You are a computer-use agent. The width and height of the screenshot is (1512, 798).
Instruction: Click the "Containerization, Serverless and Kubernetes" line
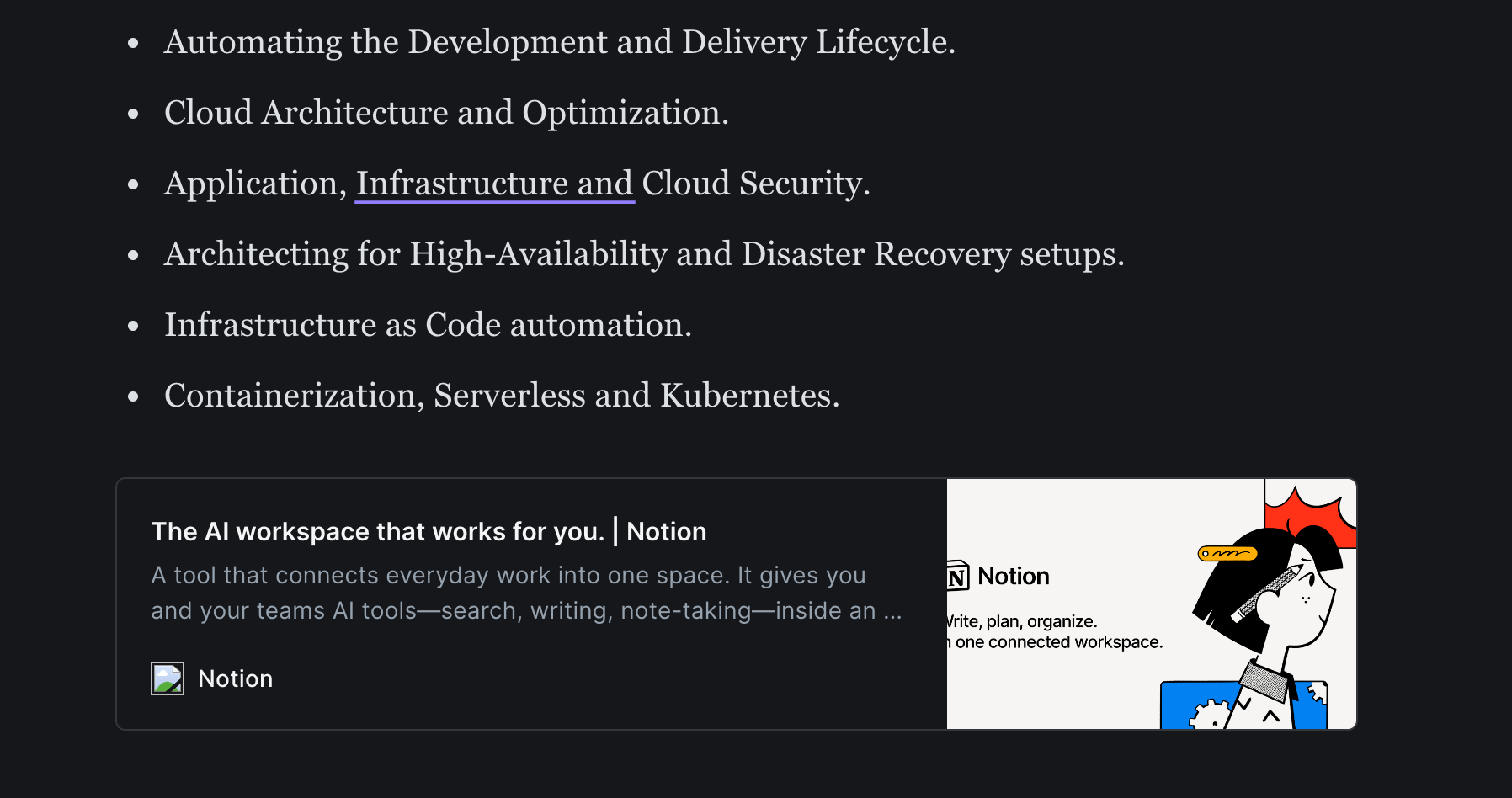(502, 396)
